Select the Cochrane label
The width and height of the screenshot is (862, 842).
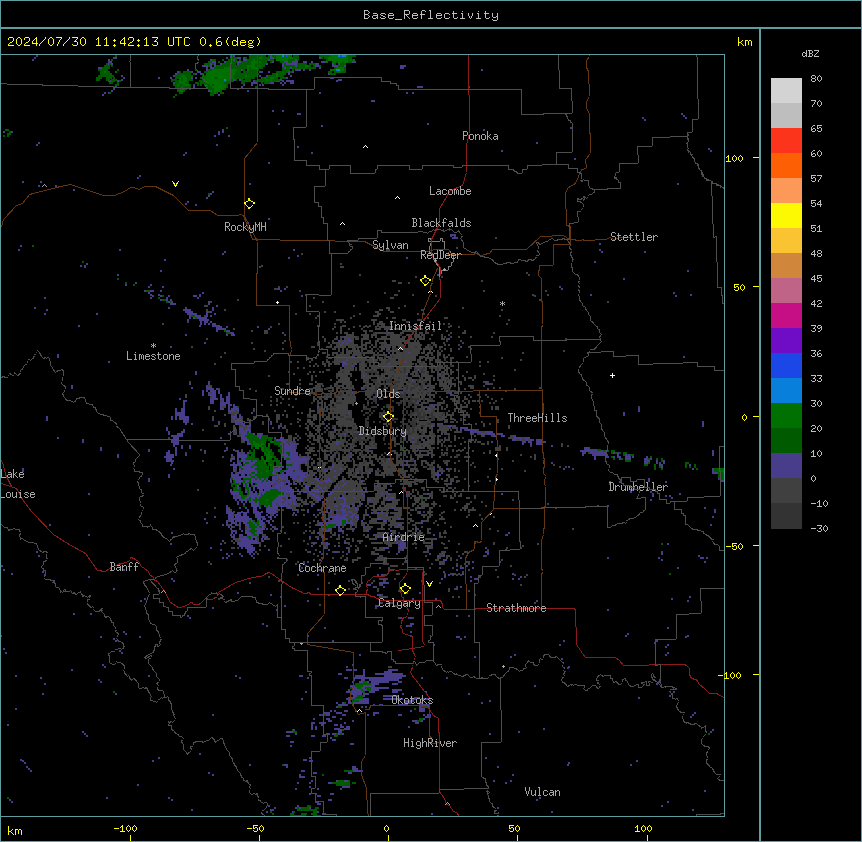(x=322, y=568)
